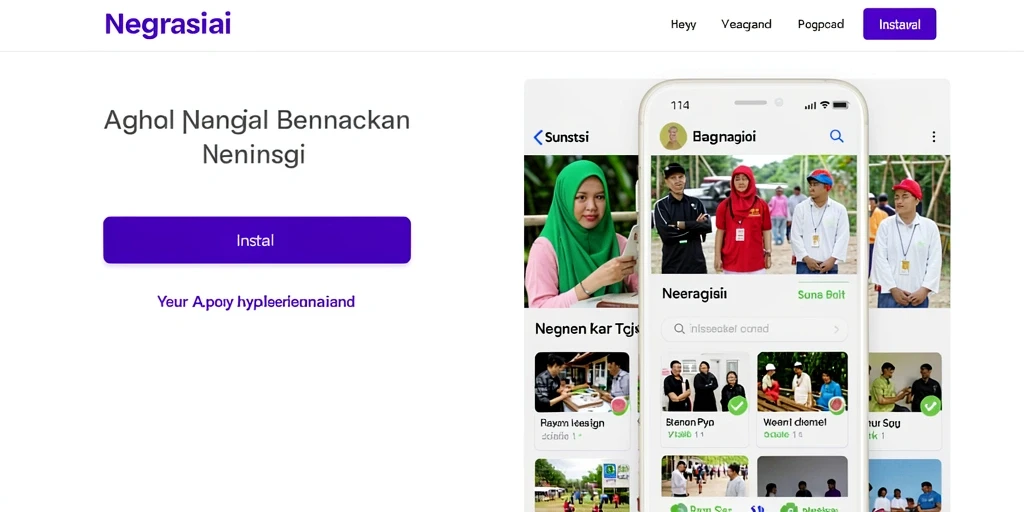Click the large purple Instal button
The width and height of the screenshot is (1024, 512).
coord(257,240)
